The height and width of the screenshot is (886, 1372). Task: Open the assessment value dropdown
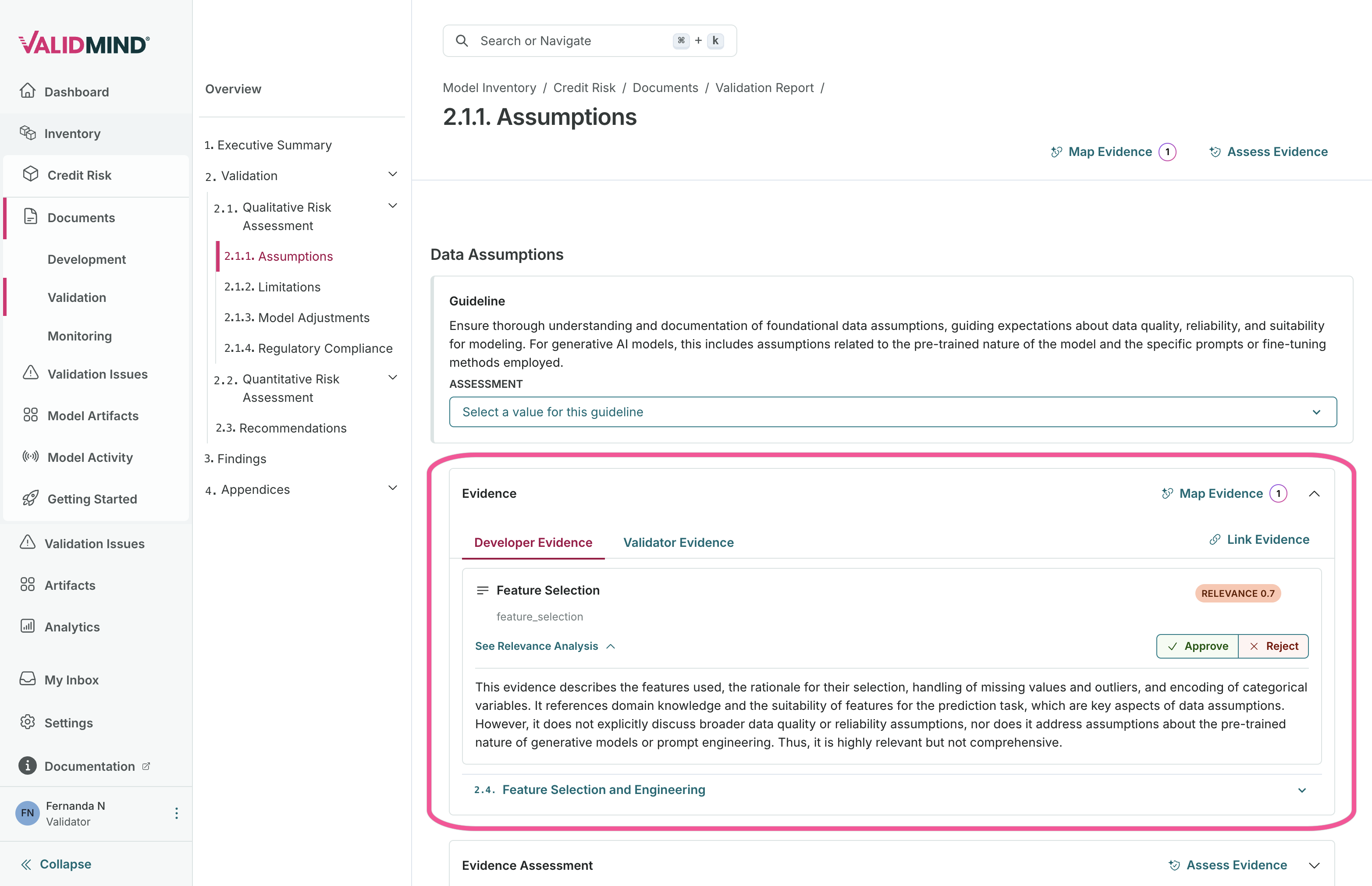click(892, 412)
